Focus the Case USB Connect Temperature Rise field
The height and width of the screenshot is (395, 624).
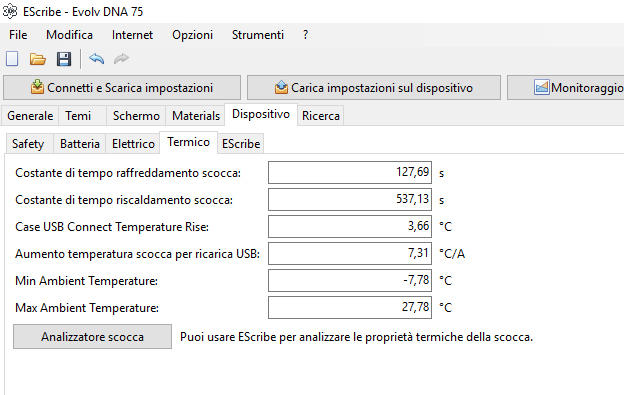(350, 226)
